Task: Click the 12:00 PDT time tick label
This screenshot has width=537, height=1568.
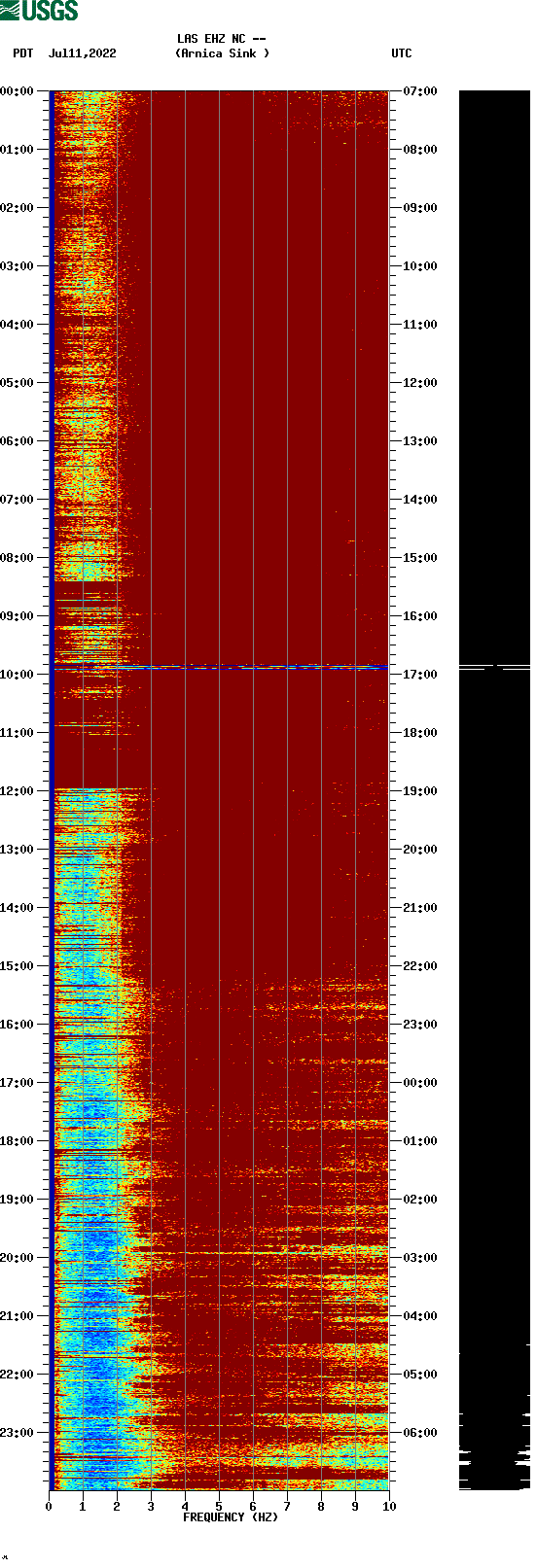Action: click(18, 791)
